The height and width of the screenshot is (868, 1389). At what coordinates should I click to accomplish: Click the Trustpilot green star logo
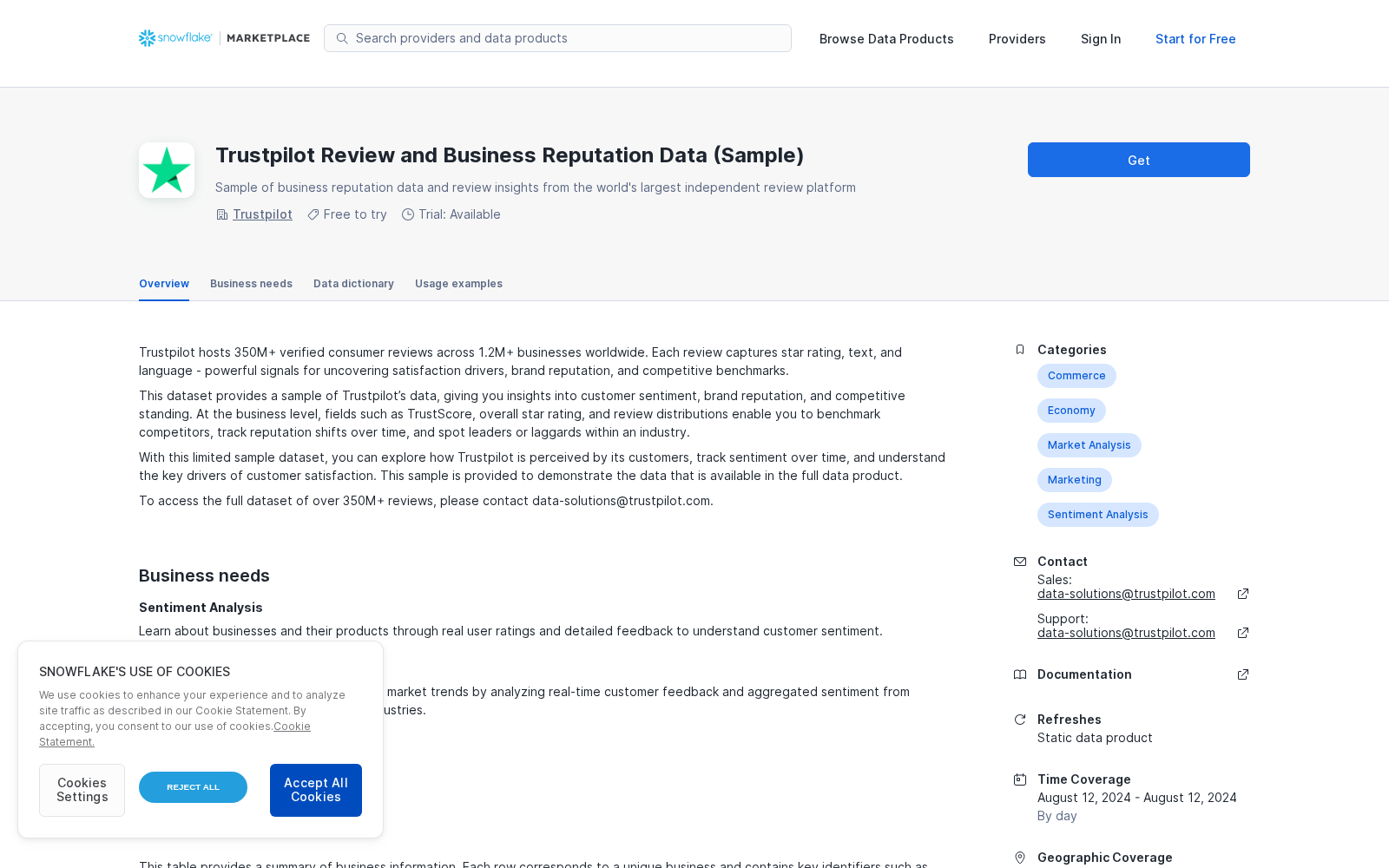[167, 170]
